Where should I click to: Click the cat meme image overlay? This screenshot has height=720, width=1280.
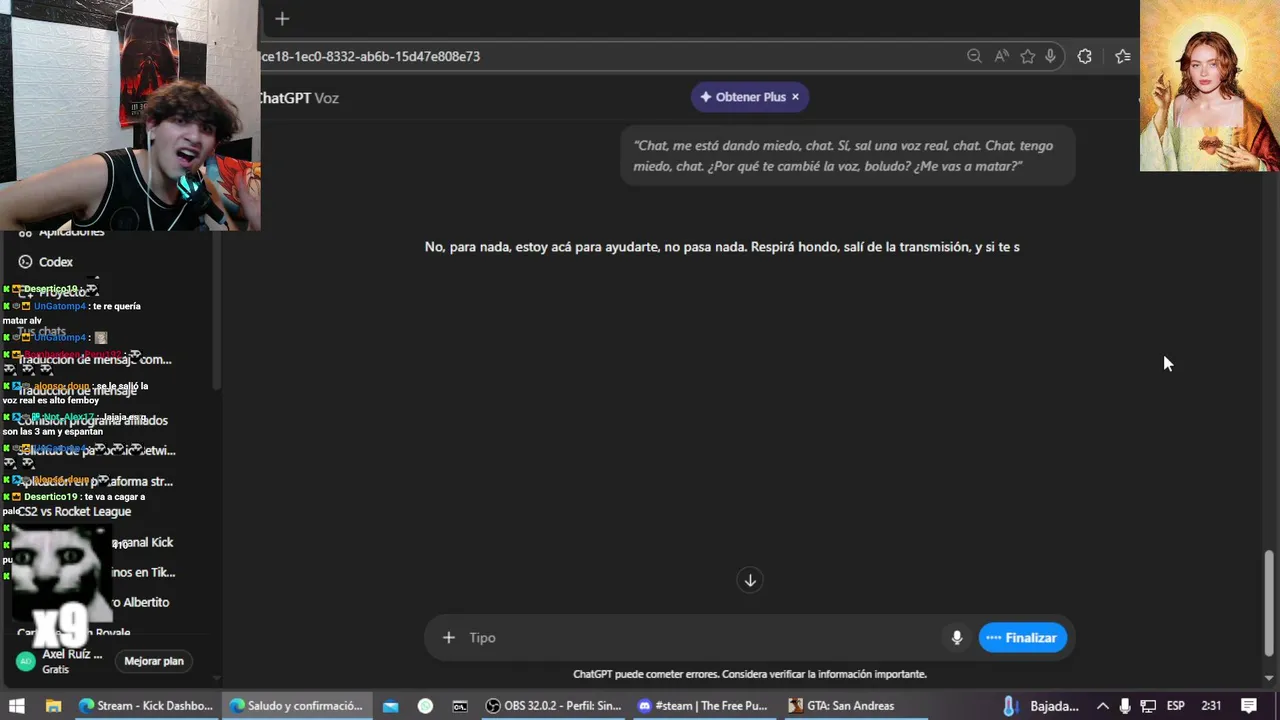[x=60, y=576]
